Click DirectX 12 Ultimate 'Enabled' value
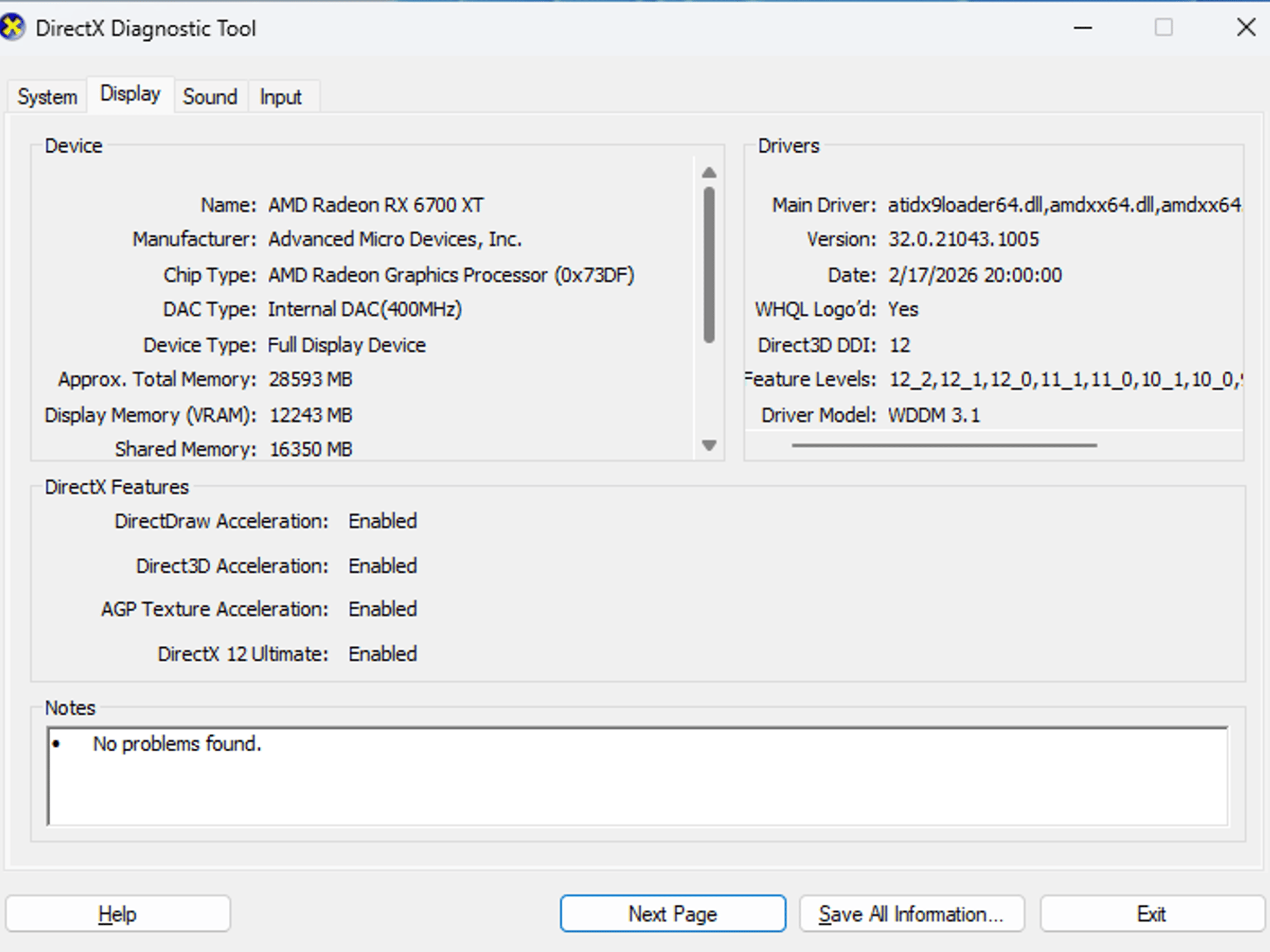The height and width of the screenshot is (952, 1270). tap(383, 654)
